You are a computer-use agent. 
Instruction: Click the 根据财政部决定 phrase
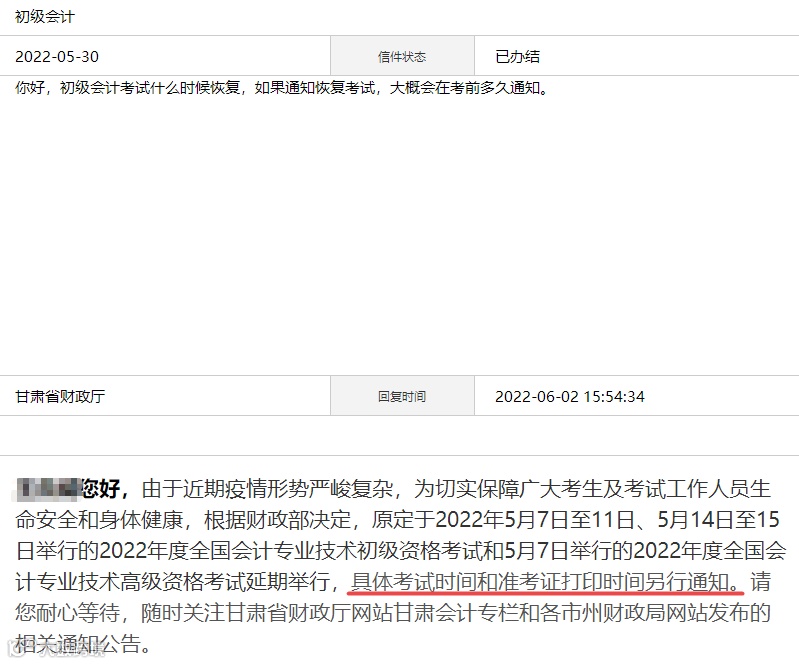coord(278,519)
